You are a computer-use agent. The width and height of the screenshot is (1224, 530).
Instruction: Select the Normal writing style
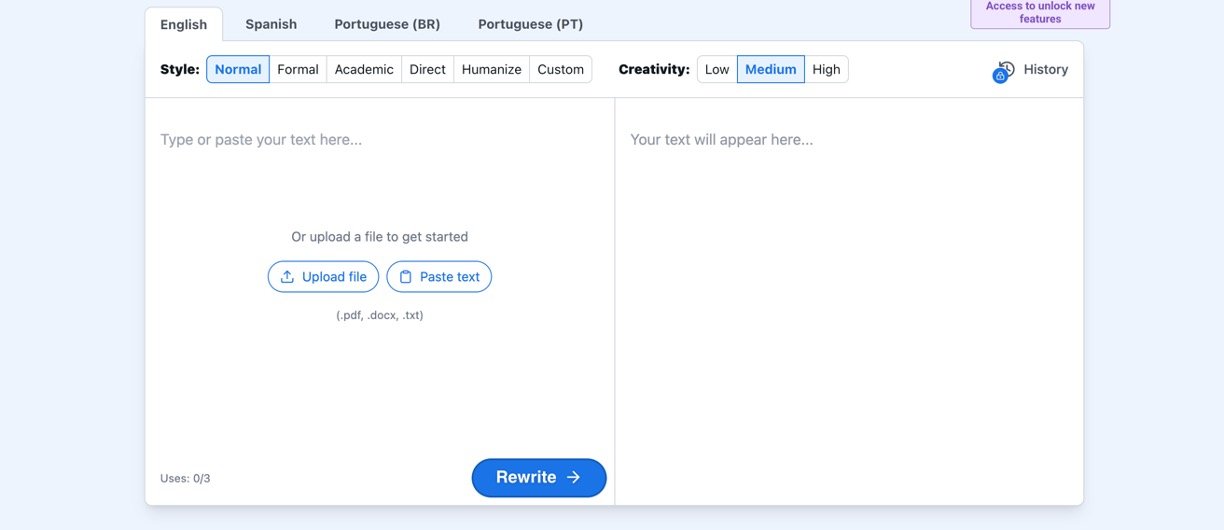(238, 69)
